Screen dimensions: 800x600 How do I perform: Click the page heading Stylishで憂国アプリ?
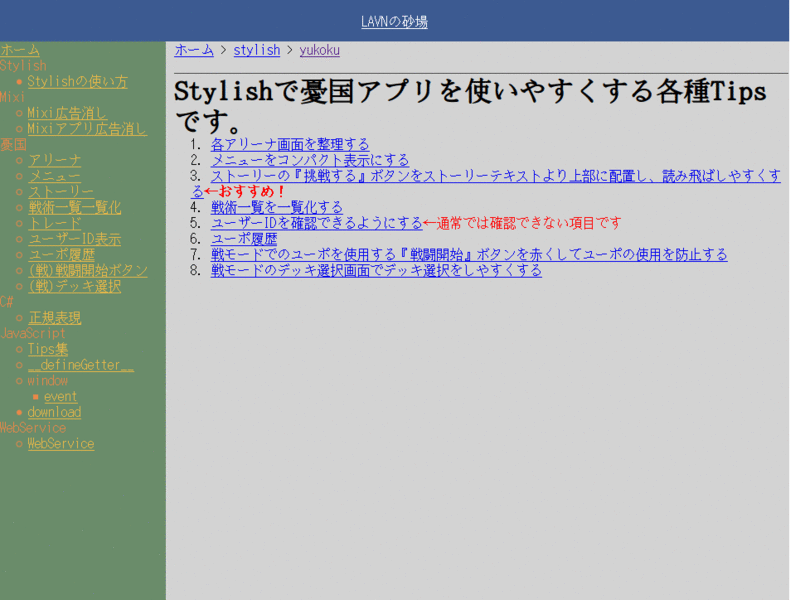tap(470, 106)
